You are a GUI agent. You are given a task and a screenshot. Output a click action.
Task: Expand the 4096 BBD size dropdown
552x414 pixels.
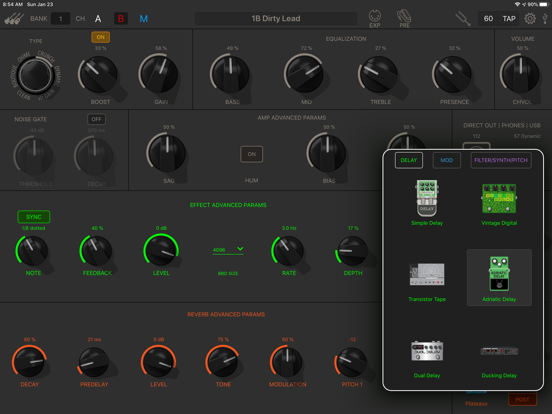point(228,249)
